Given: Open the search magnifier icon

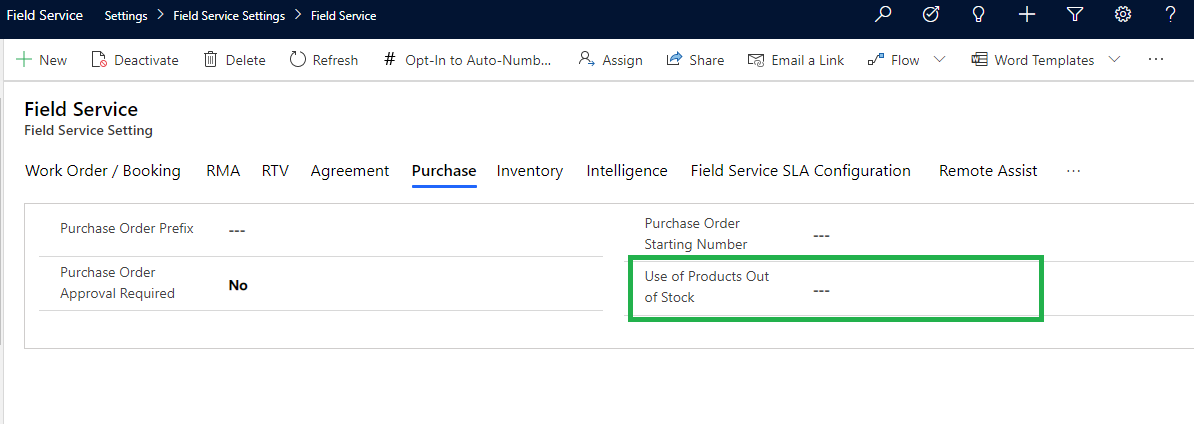Looking at the screenshot, I should pyautogui.click(x=882, y=15).
